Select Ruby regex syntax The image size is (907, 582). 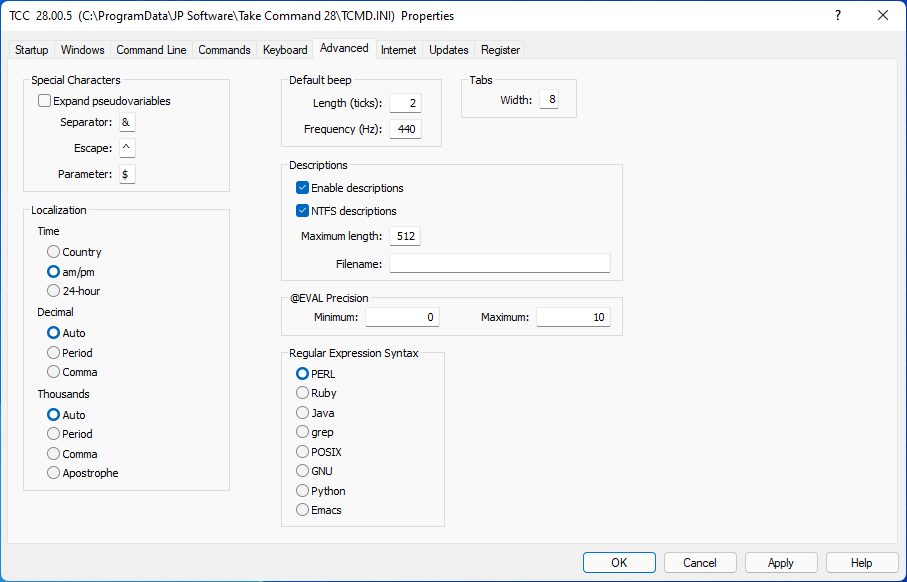316,393
